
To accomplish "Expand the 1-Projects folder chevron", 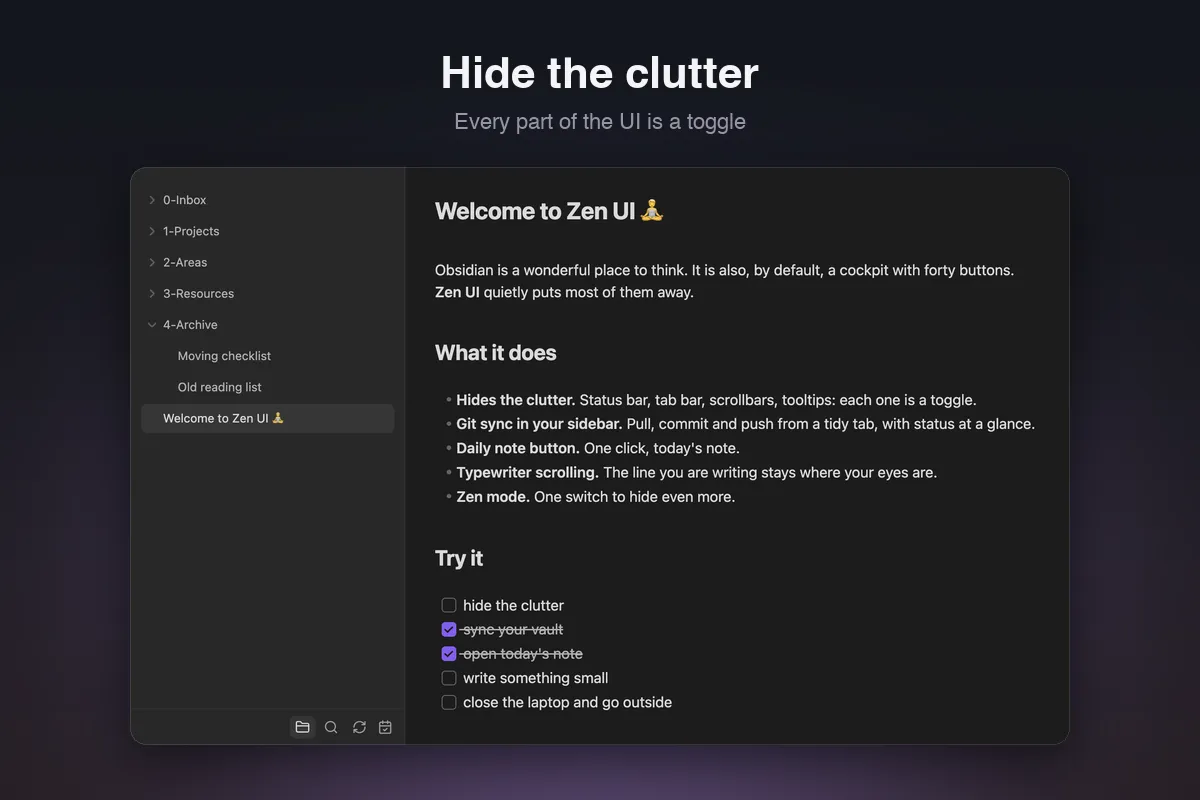I will [152, 231].
